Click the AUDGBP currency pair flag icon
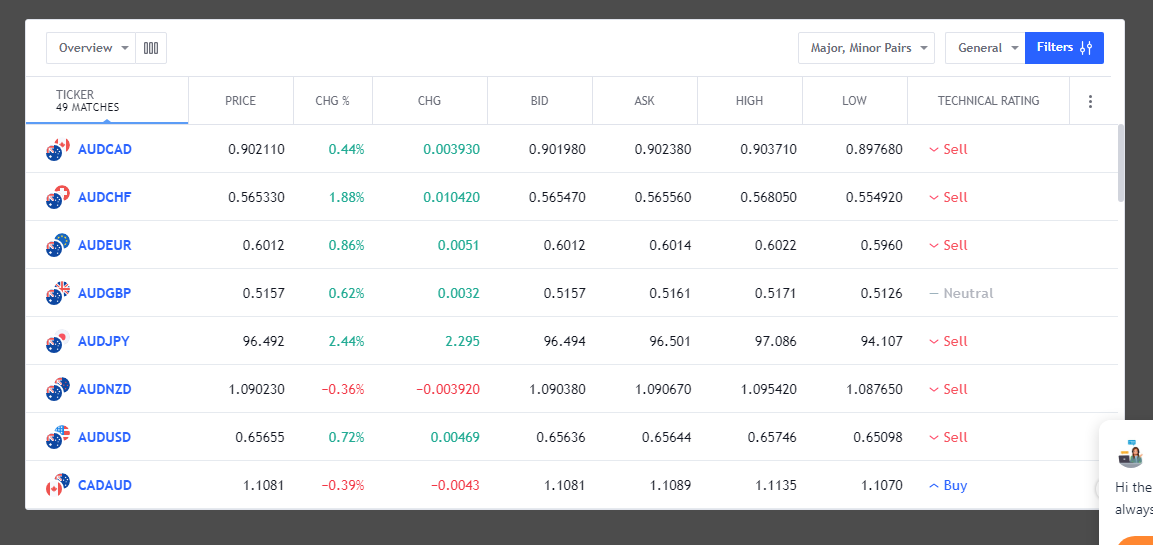Viewport: 1153px width, 545px height. 57,293
